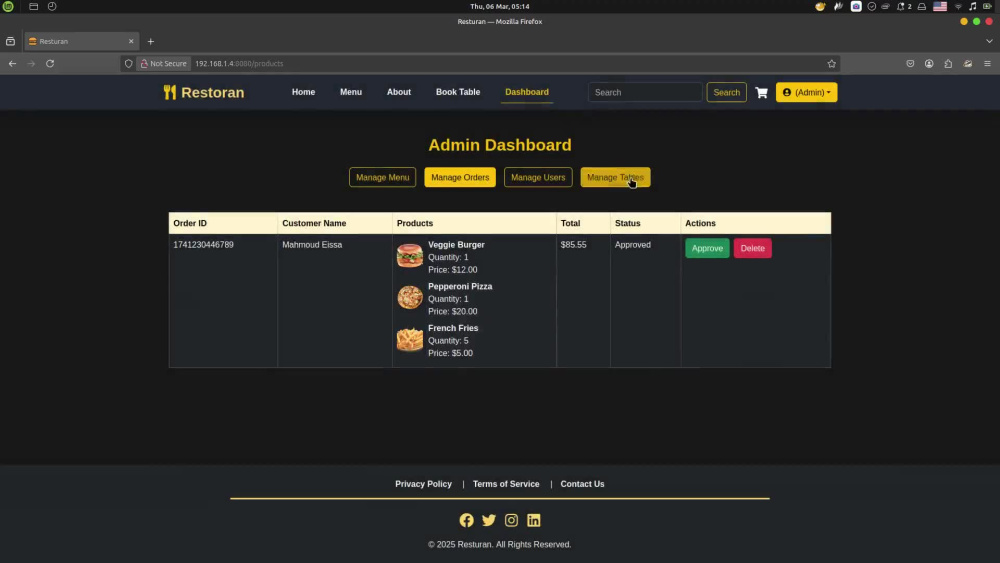Open the Privacy Policy link
The width and height of the screenshot is (1000, 563).
tap(423, 484)
